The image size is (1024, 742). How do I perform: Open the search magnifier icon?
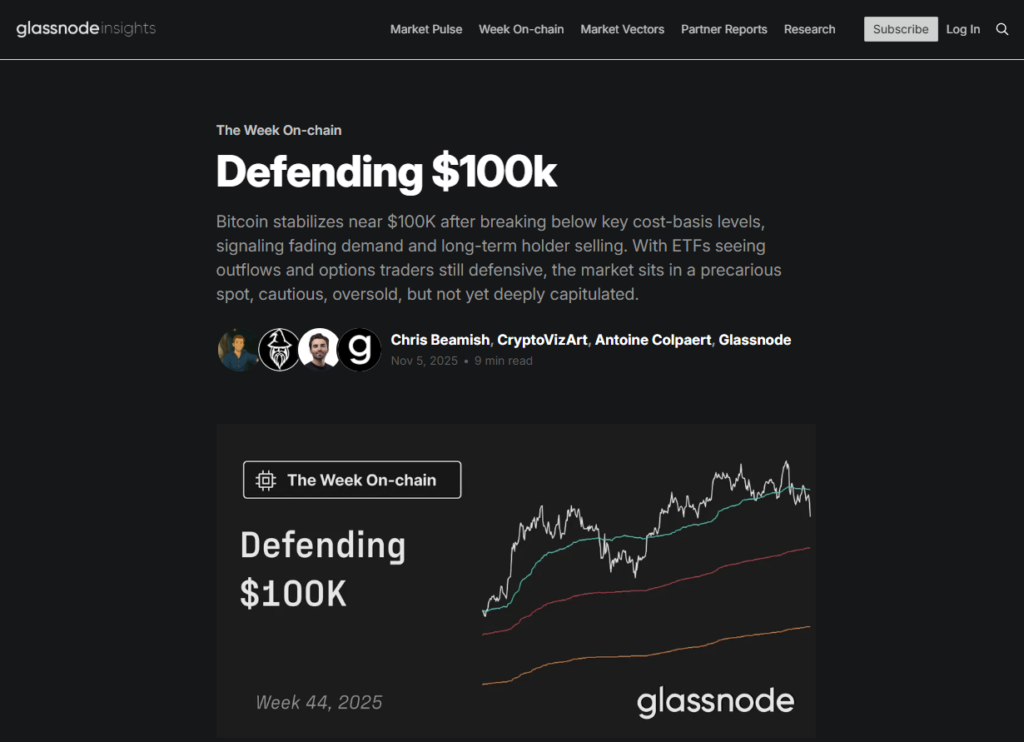(x=1002, y=29)
